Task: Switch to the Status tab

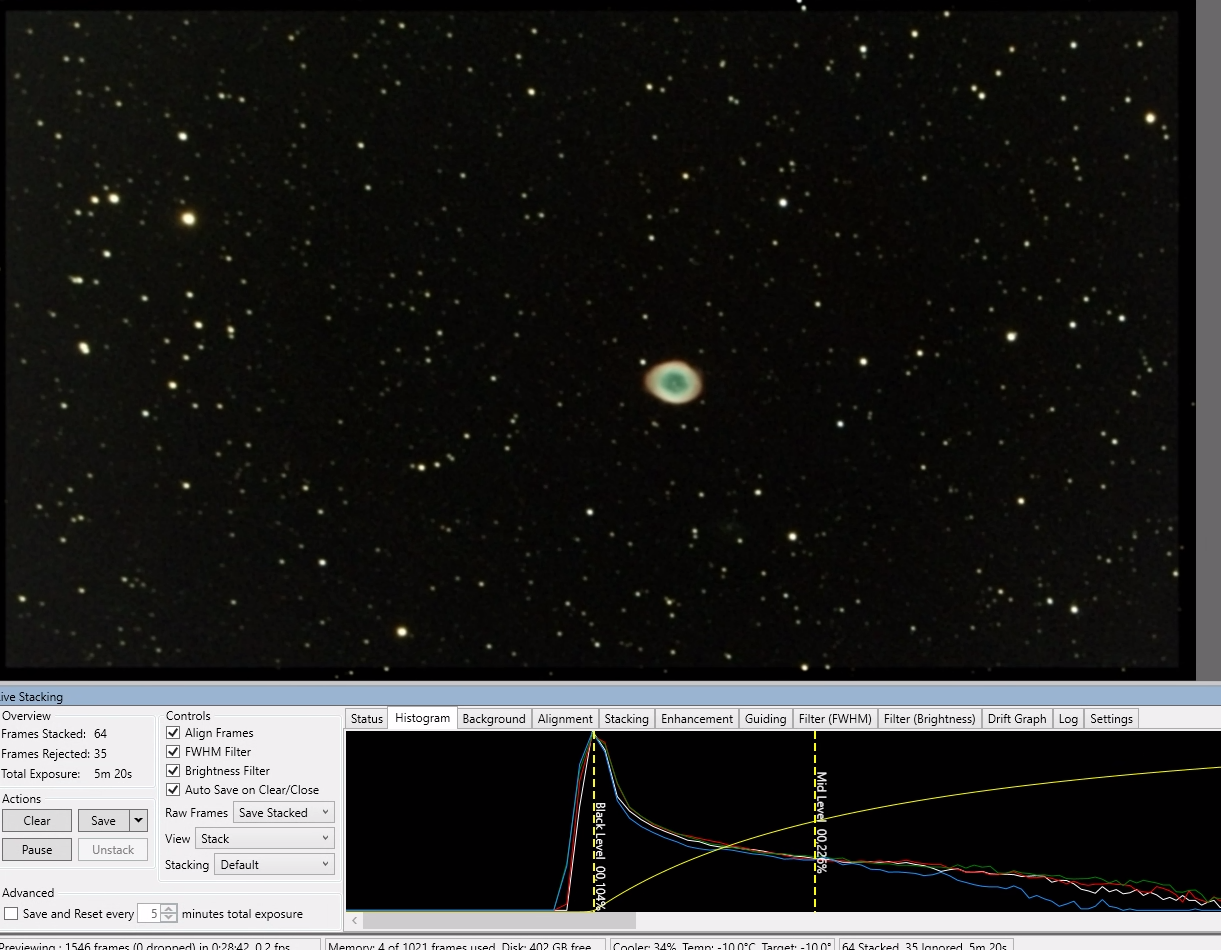Action: point(367,719)
